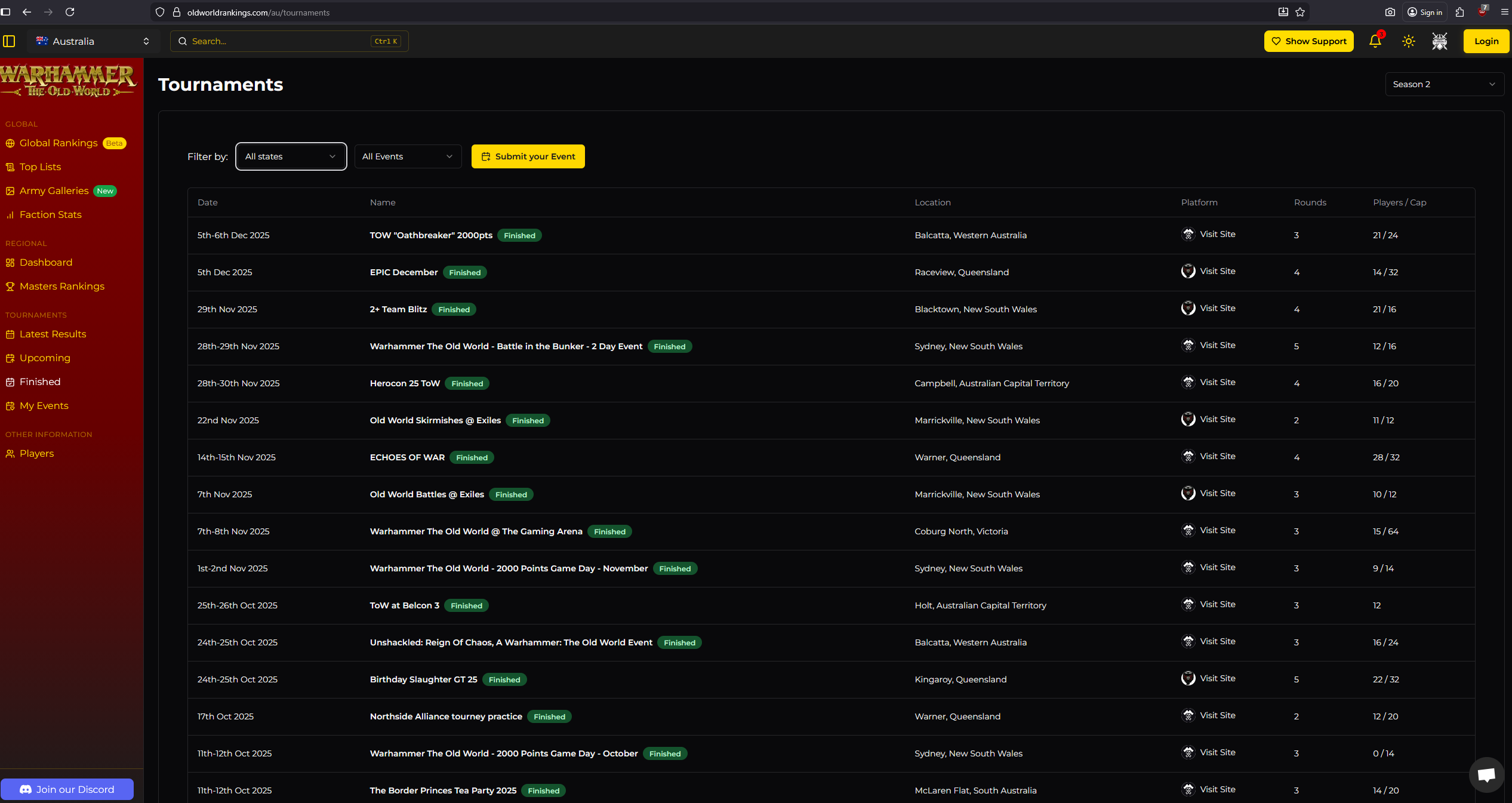Click the skull crest icon beside Login
This screenshot has height=803, width=1512.
1440,41
